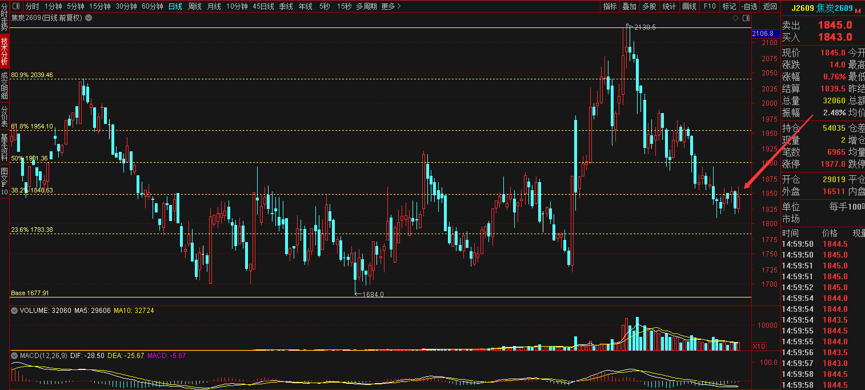Click the X10 volume scale tag
The image size is (865, 390).
pos(759,346)
